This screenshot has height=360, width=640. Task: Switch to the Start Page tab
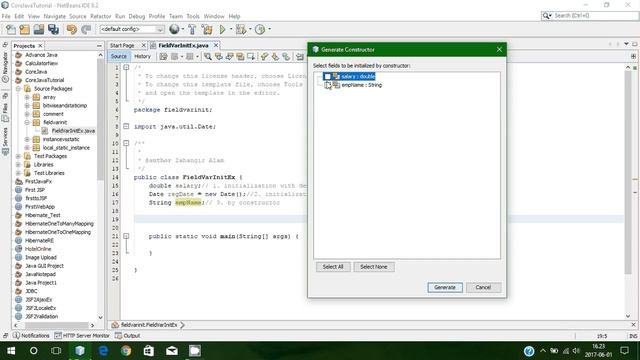tap(122, 45)
